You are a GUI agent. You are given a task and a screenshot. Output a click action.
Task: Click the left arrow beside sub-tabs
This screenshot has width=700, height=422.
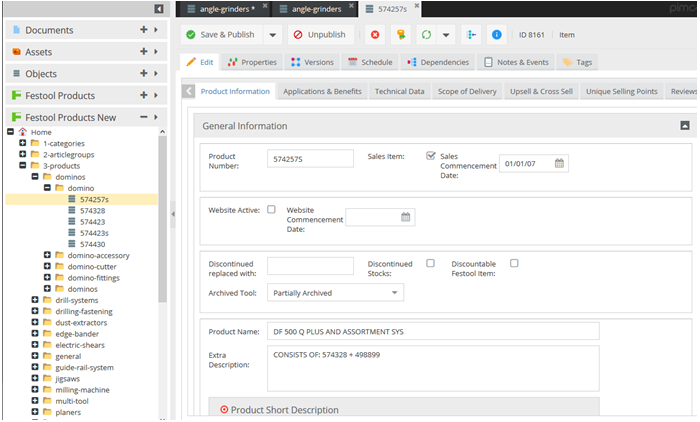[x=189, y=91]
